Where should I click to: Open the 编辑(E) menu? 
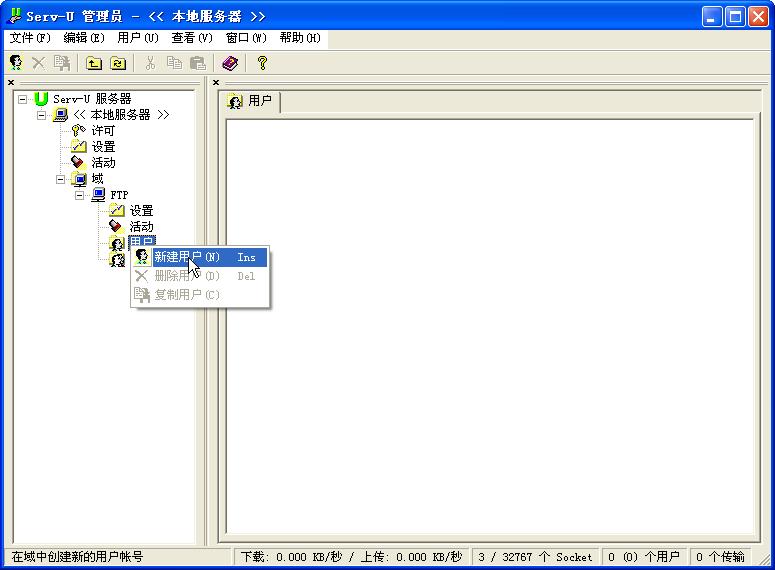pyautogui.click(x=84, y=38)
